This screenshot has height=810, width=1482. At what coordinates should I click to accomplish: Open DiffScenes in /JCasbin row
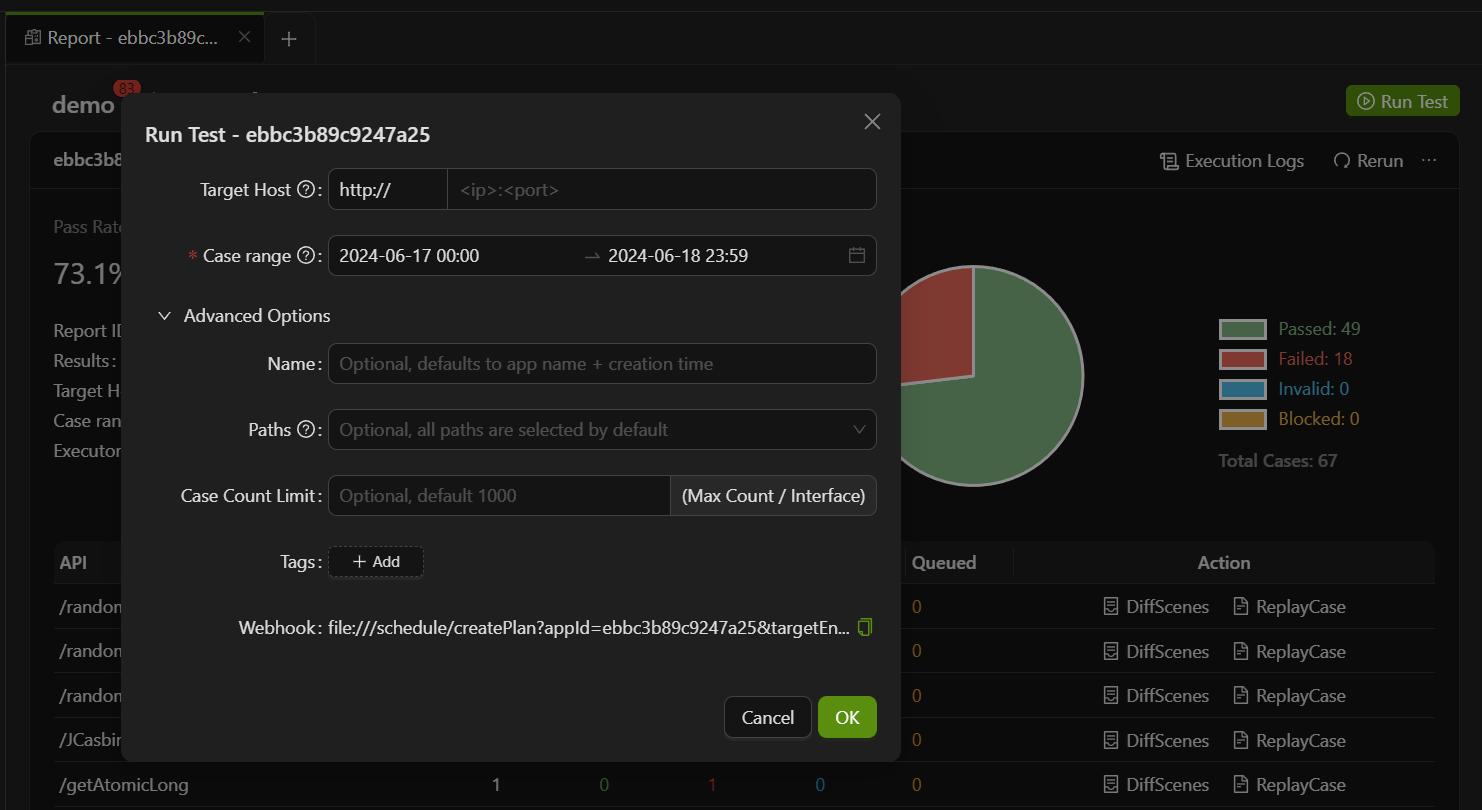click(x=1156, y=741)
